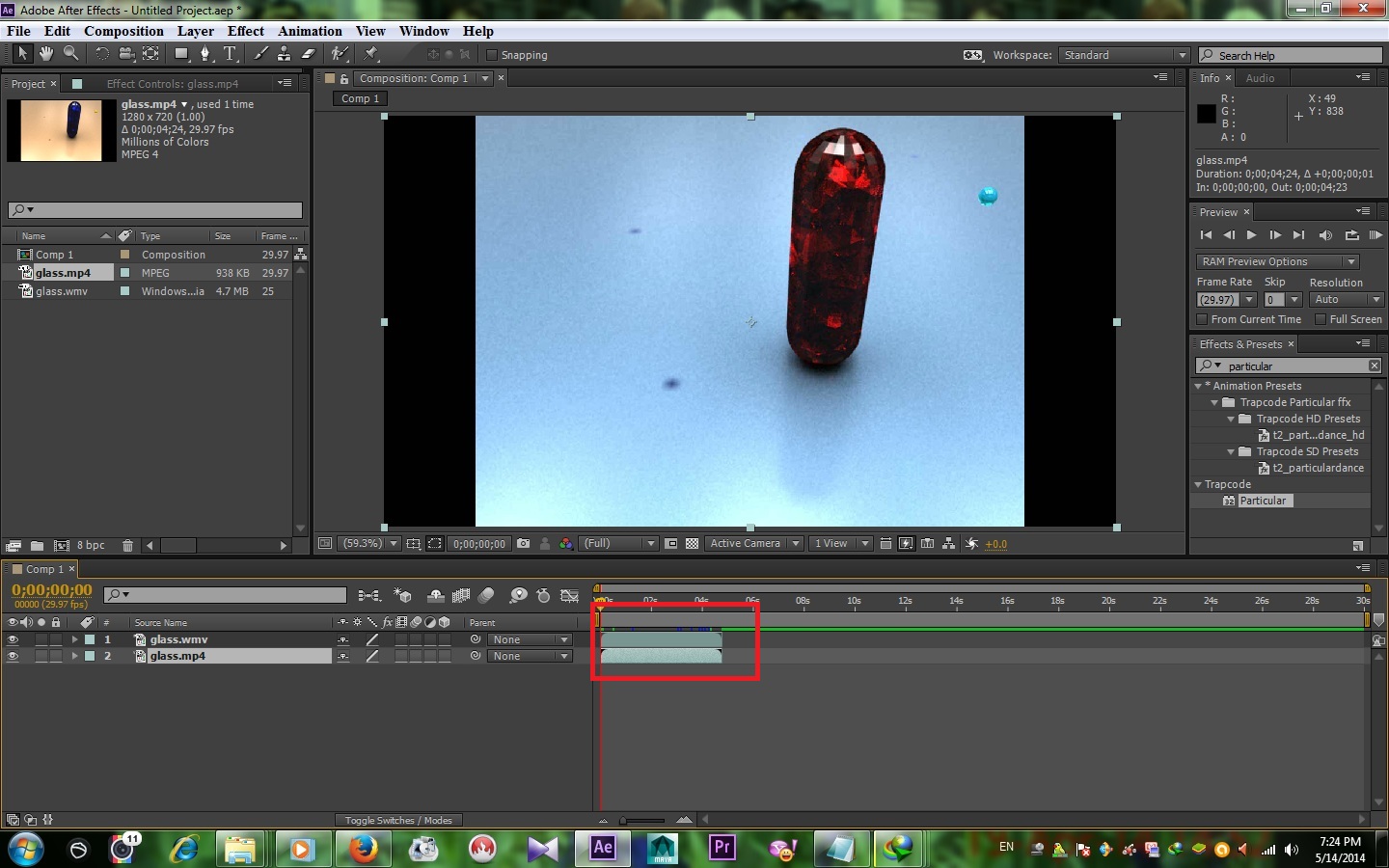Switch to the Audio panel tab
This screenshot has height=868, width=1389.
point(1260,78)
